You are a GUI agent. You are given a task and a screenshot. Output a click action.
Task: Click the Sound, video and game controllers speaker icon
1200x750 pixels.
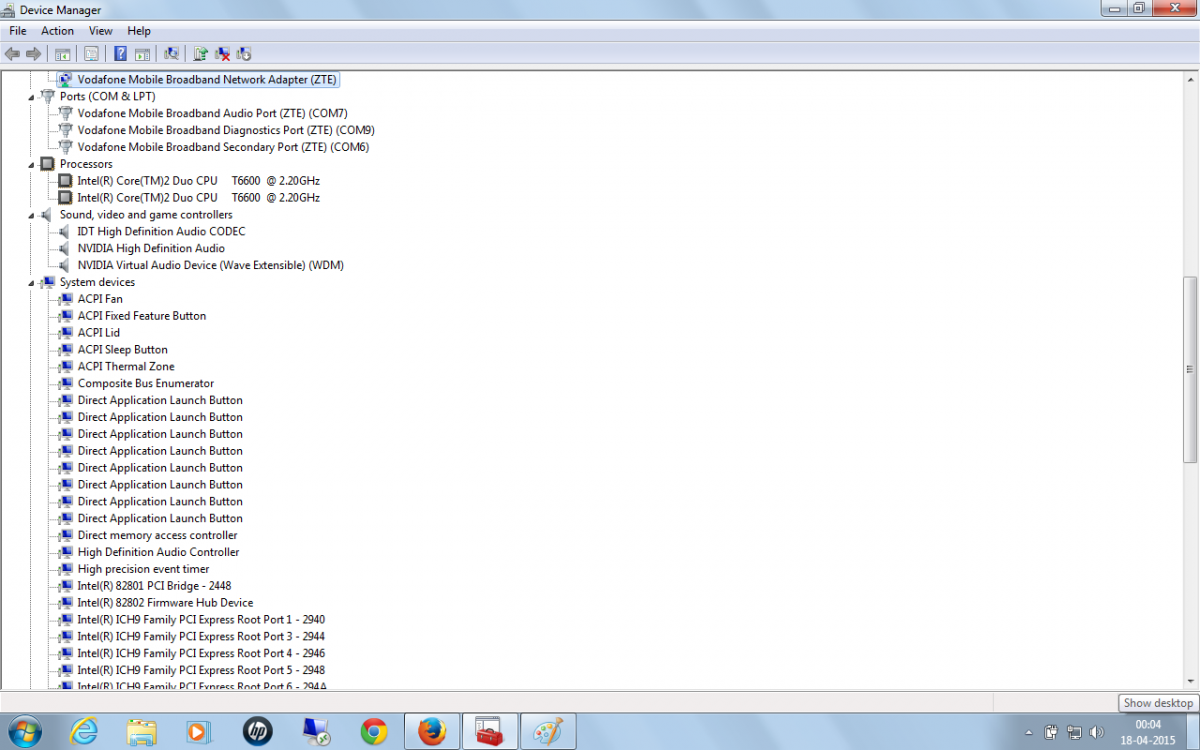(x=47, y=215)
